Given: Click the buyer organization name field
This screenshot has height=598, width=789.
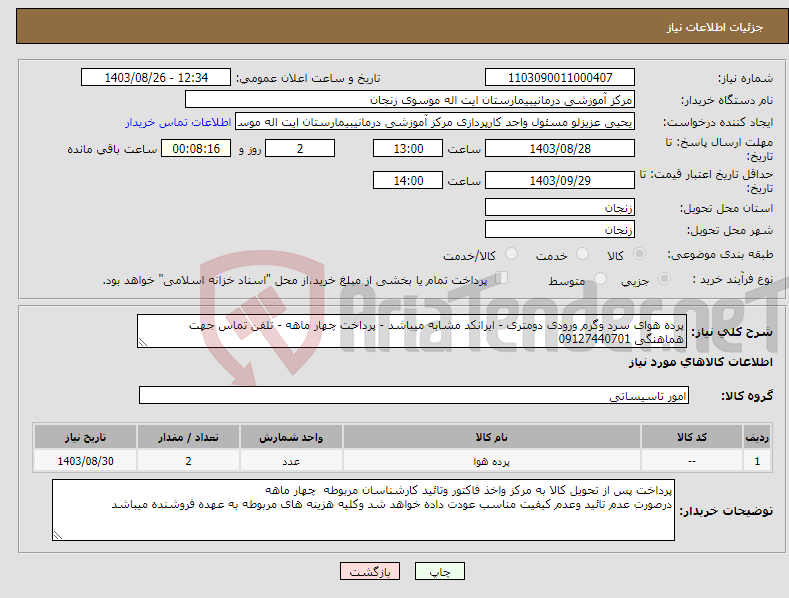Looking at the screenshot, I should tap(410, 100).
